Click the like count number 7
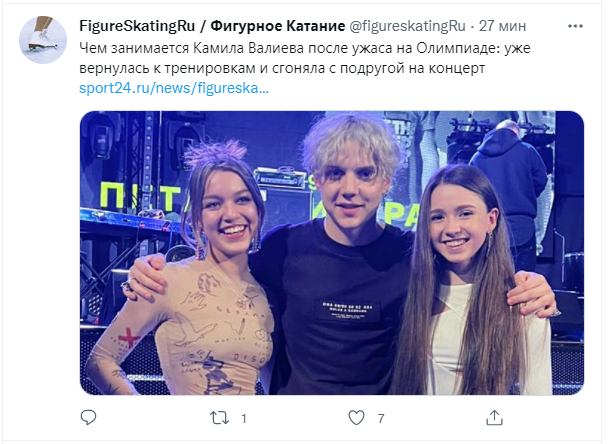Screen dimensions: 609x444 [381, 418]
